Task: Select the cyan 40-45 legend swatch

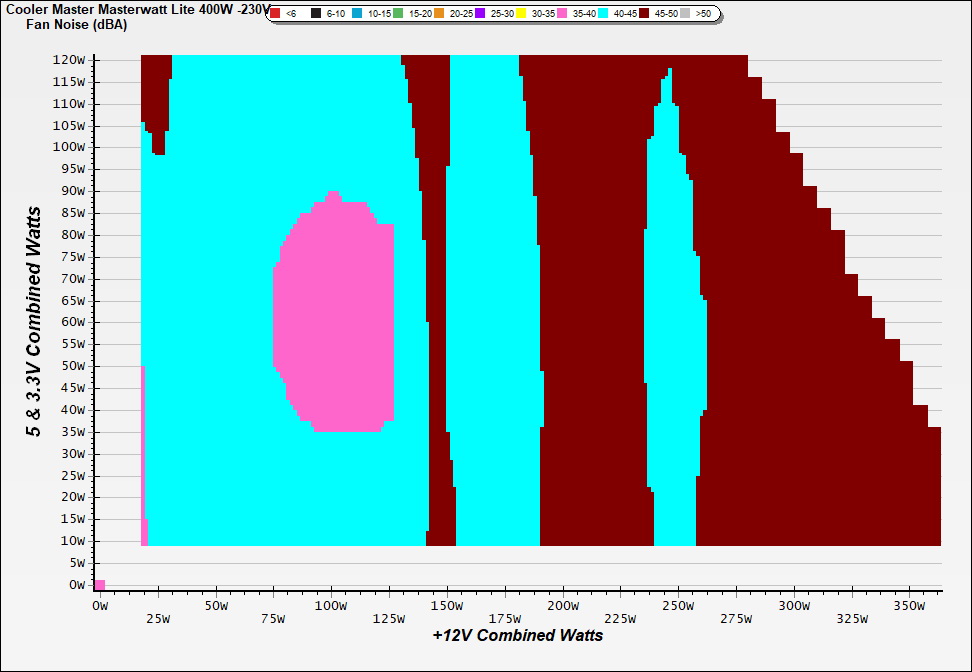Action: pos(603,13)
